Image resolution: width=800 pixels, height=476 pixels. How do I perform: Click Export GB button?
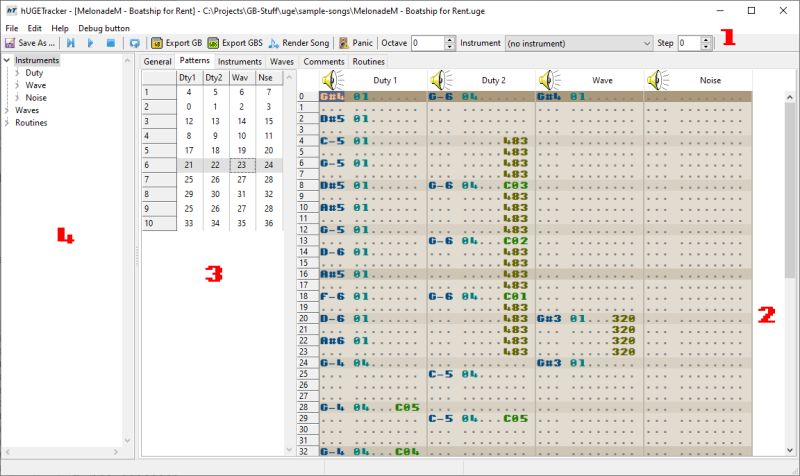coord(177,43)
